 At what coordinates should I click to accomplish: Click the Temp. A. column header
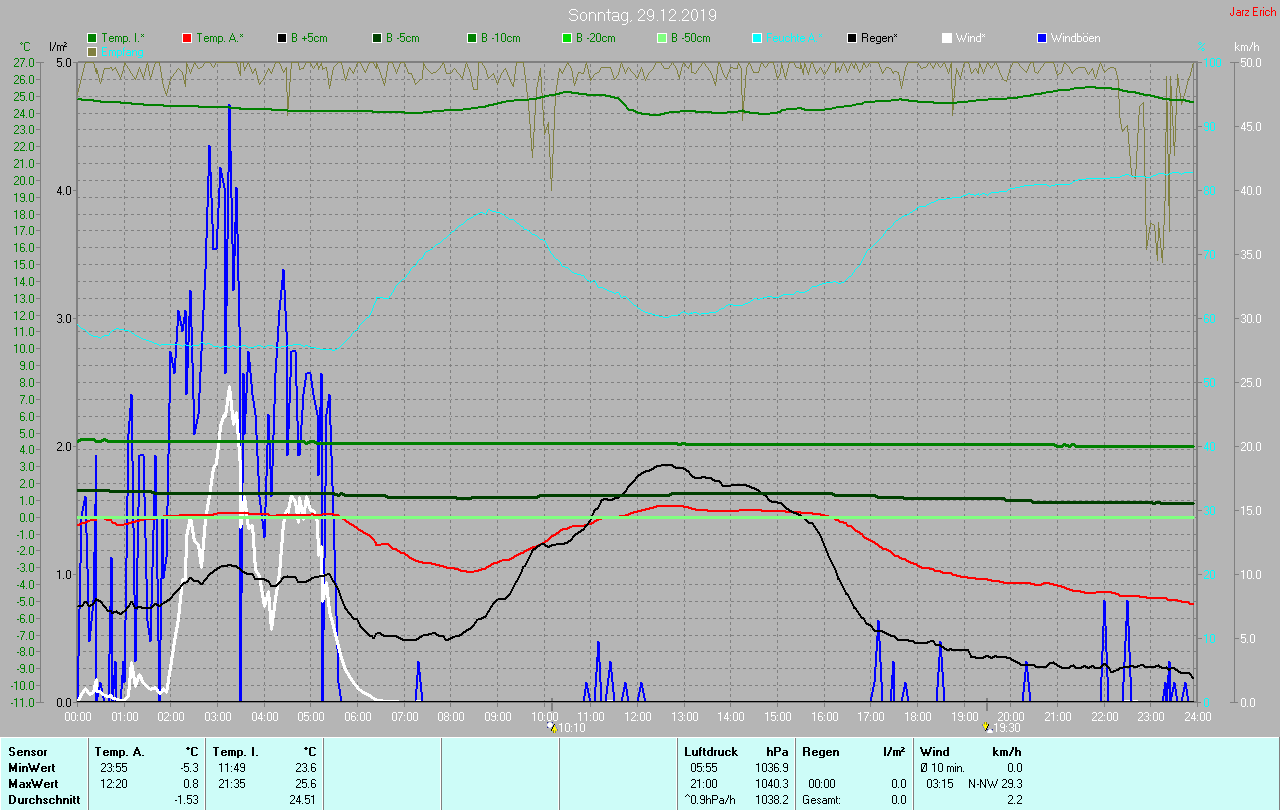[119, 751]
